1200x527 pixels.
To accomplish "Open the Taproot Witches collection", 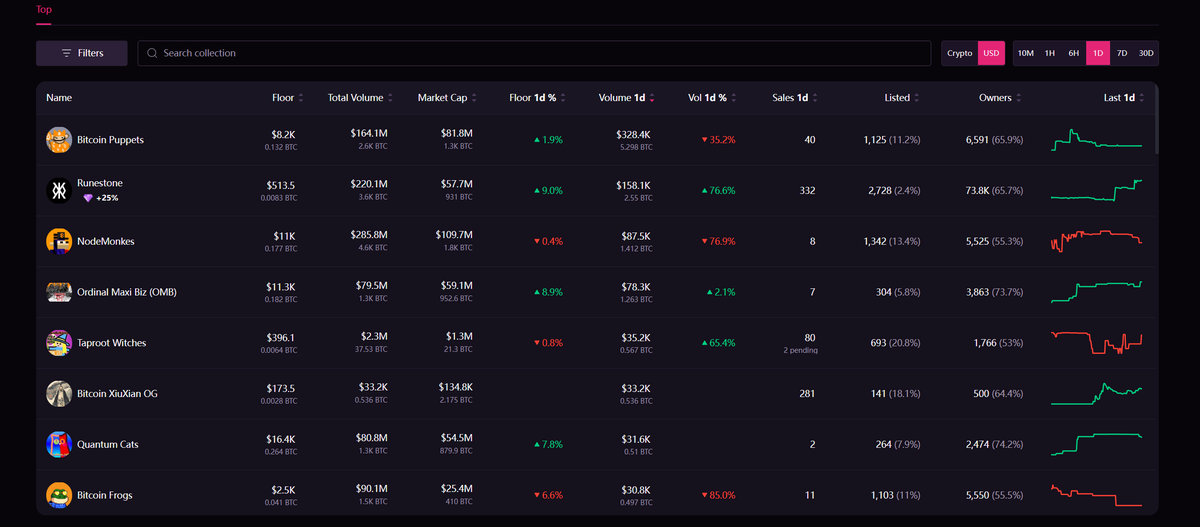I will [x=111, y=343].
